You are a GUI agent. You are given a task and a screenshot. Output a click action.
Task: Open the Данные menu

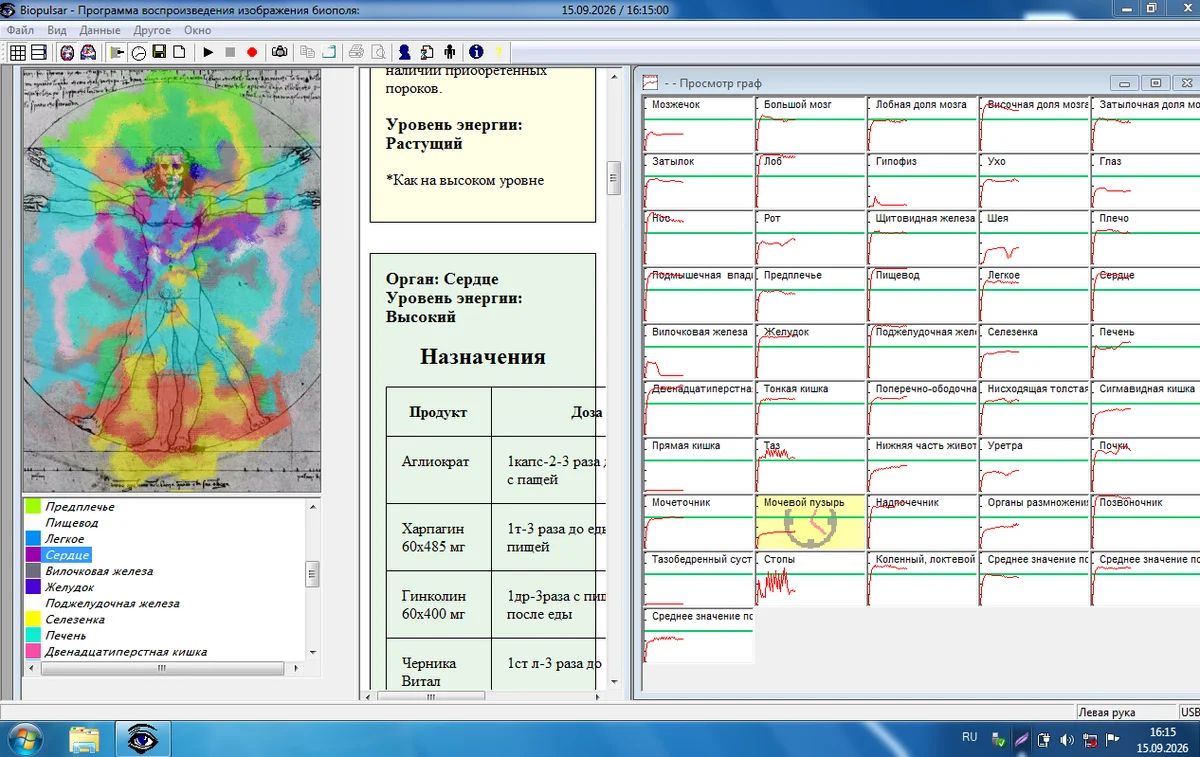[100, 30]
